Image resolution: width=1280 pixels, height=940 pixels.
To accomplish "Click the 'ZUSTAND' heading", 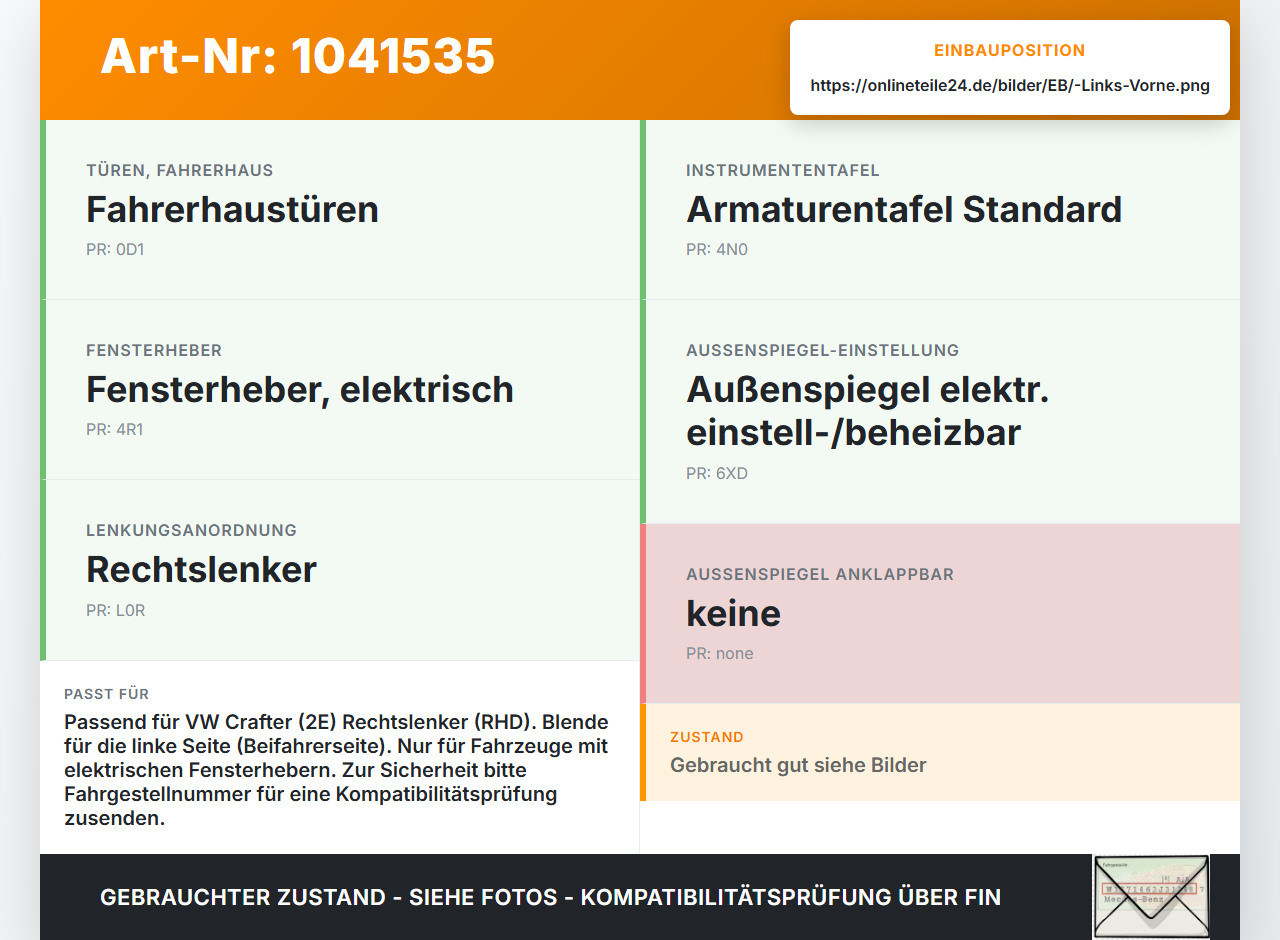I will (x=707, y=737).
